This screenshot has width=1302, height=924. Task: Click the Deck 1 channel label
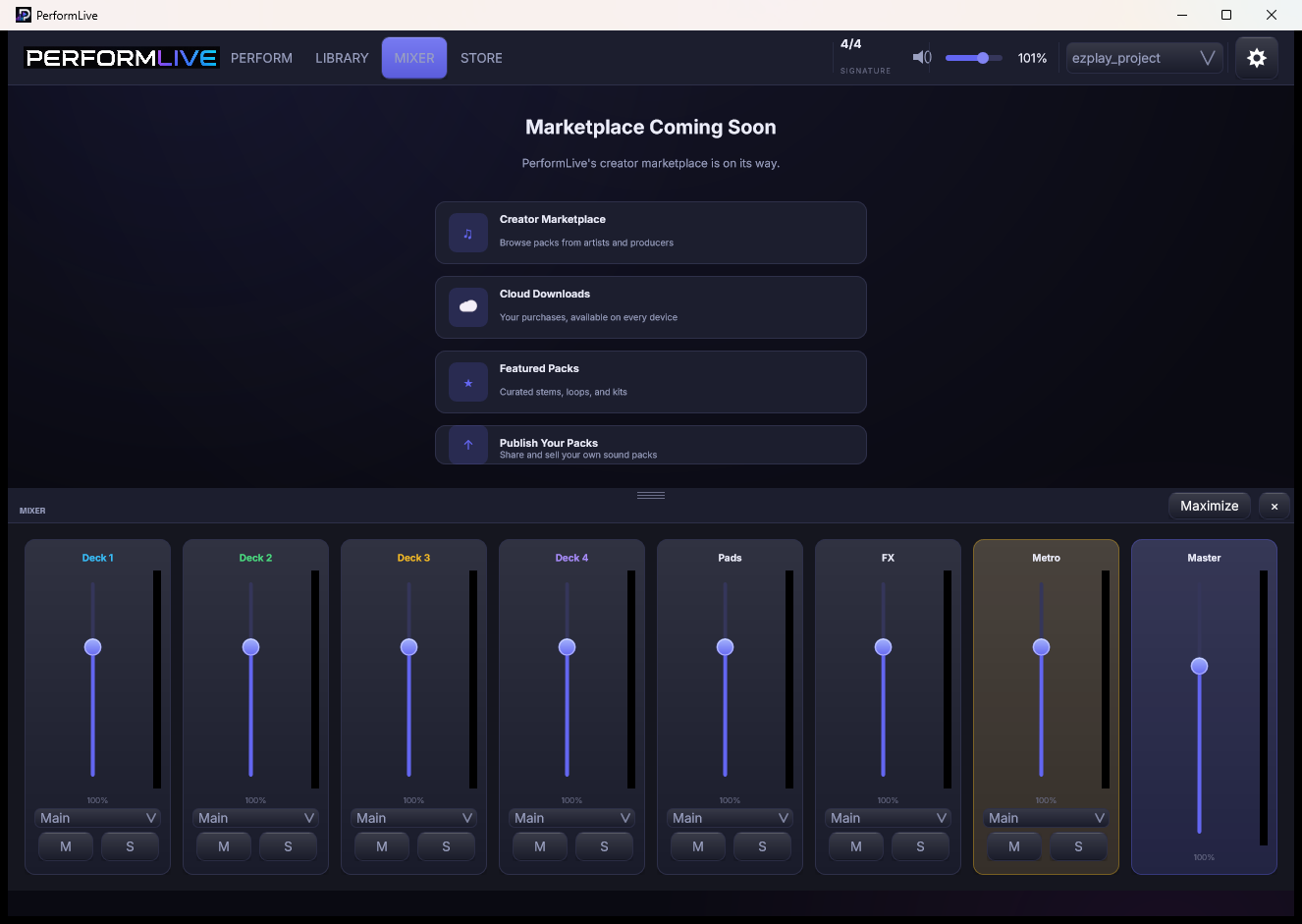click(98, 558)
